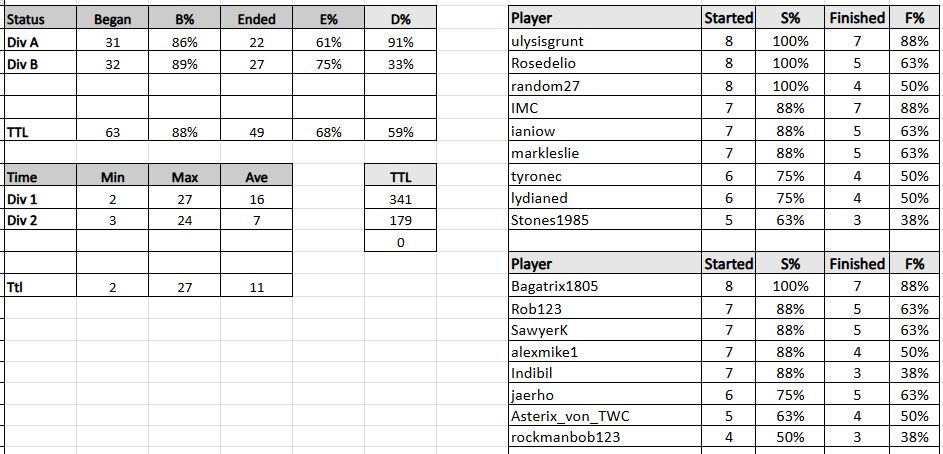This screenshot has width=943, height=454.
Task: Select Div B Began value 32
Action: tap(112, 64)
